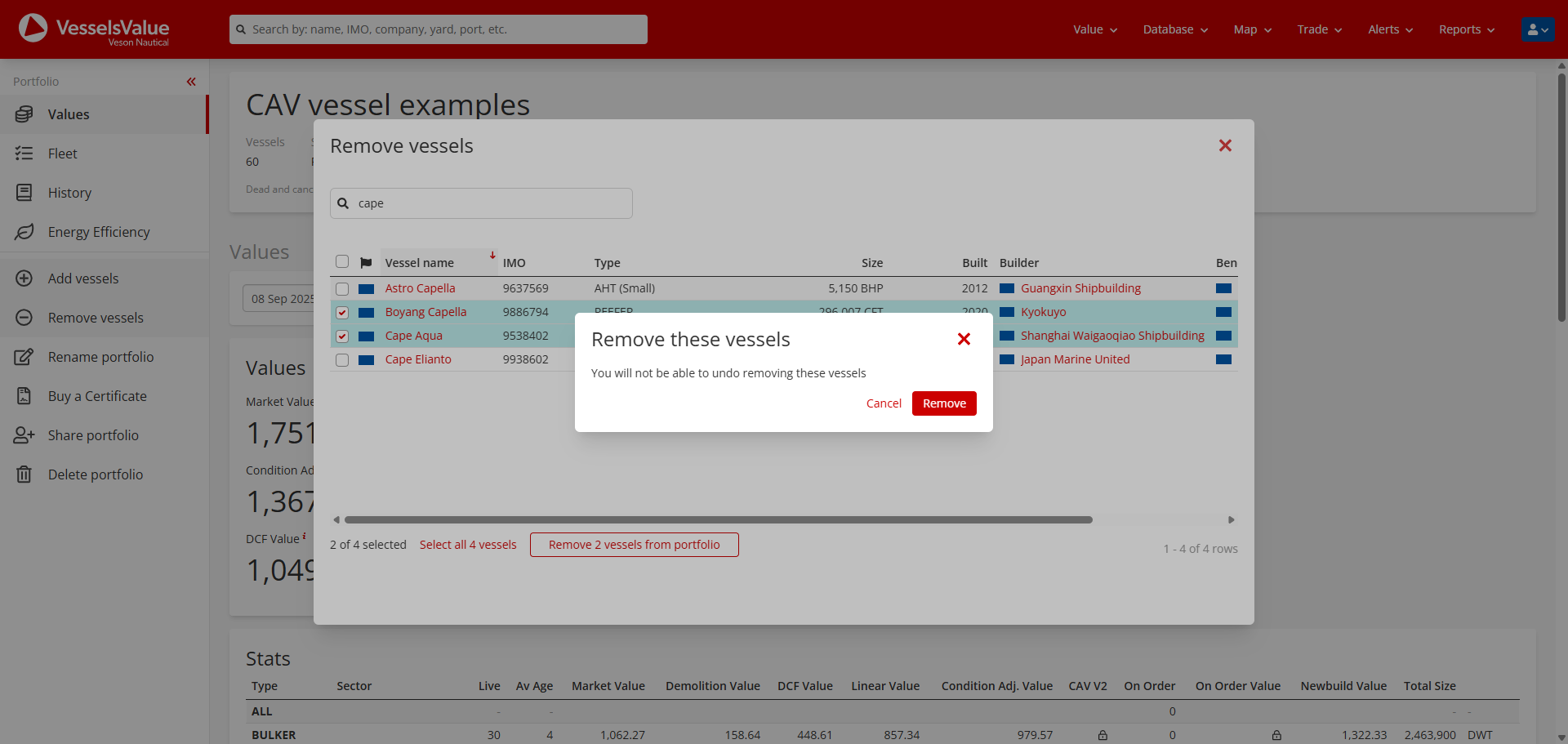Open the Value dropdown menu
The width and height of the screenshot is (1568, 744).
[1094, 29]
